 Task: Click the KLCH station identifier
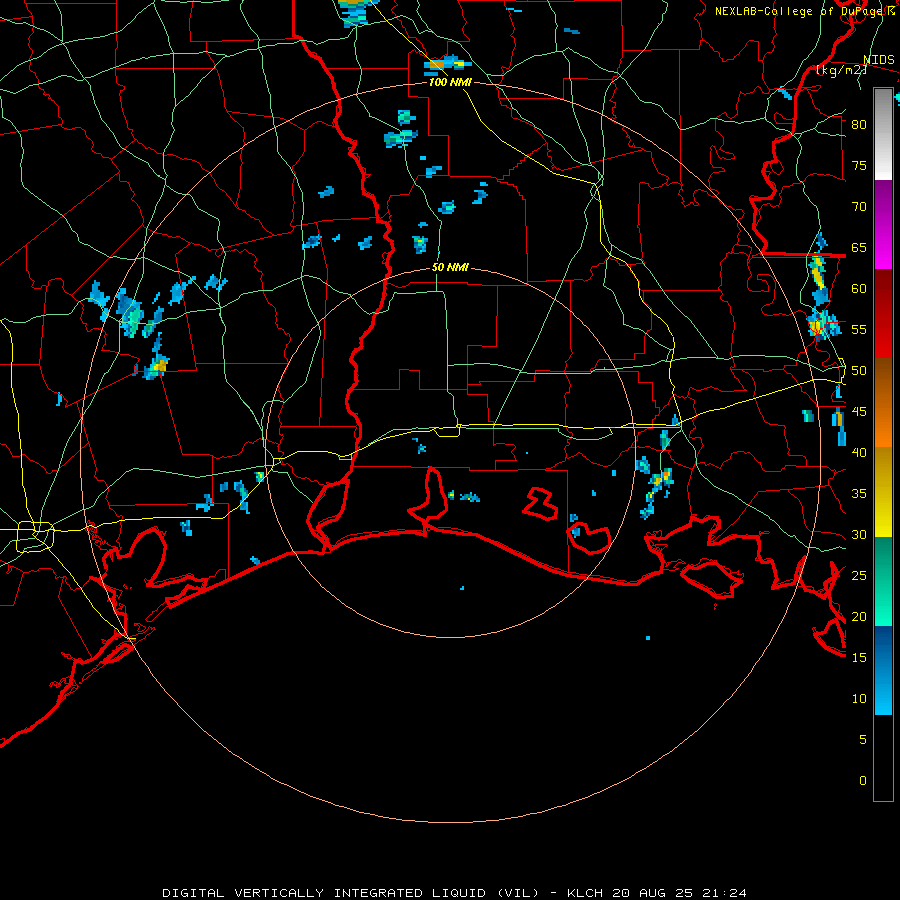point(585,893)
